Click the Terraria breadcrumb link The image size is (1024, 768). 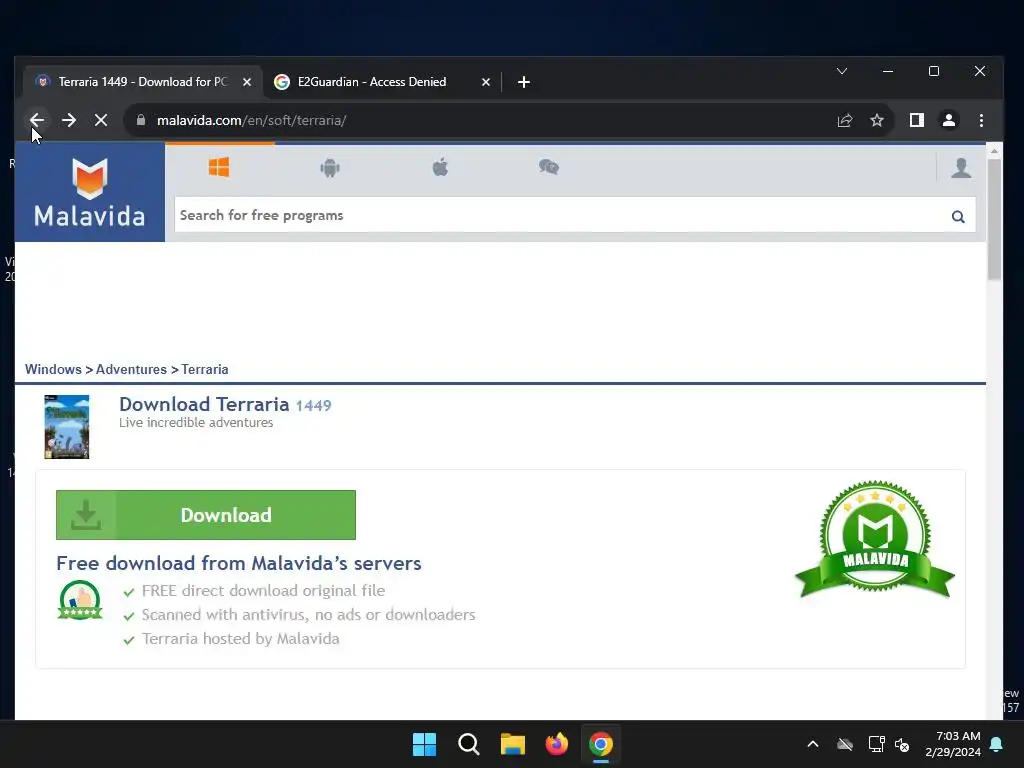click(204, 369)
